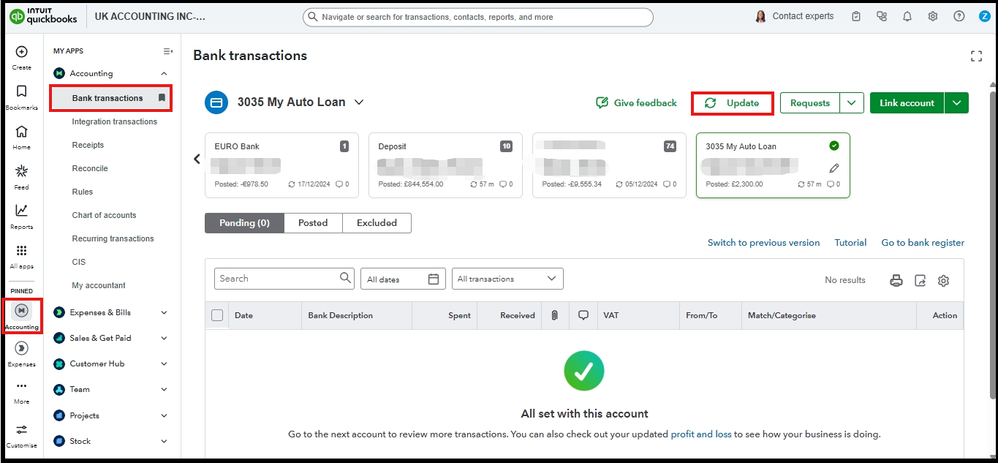Open the All dates date filter
998x463 pixels.
(403, 279)
